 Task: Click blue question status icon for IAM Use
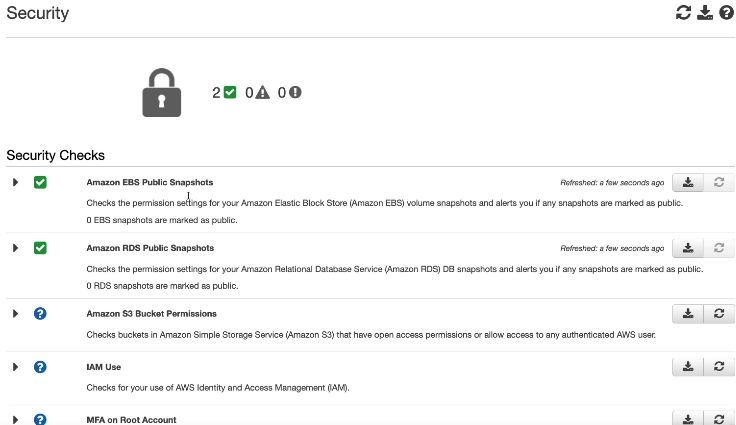pyautogui.click(x=40, y=367)
